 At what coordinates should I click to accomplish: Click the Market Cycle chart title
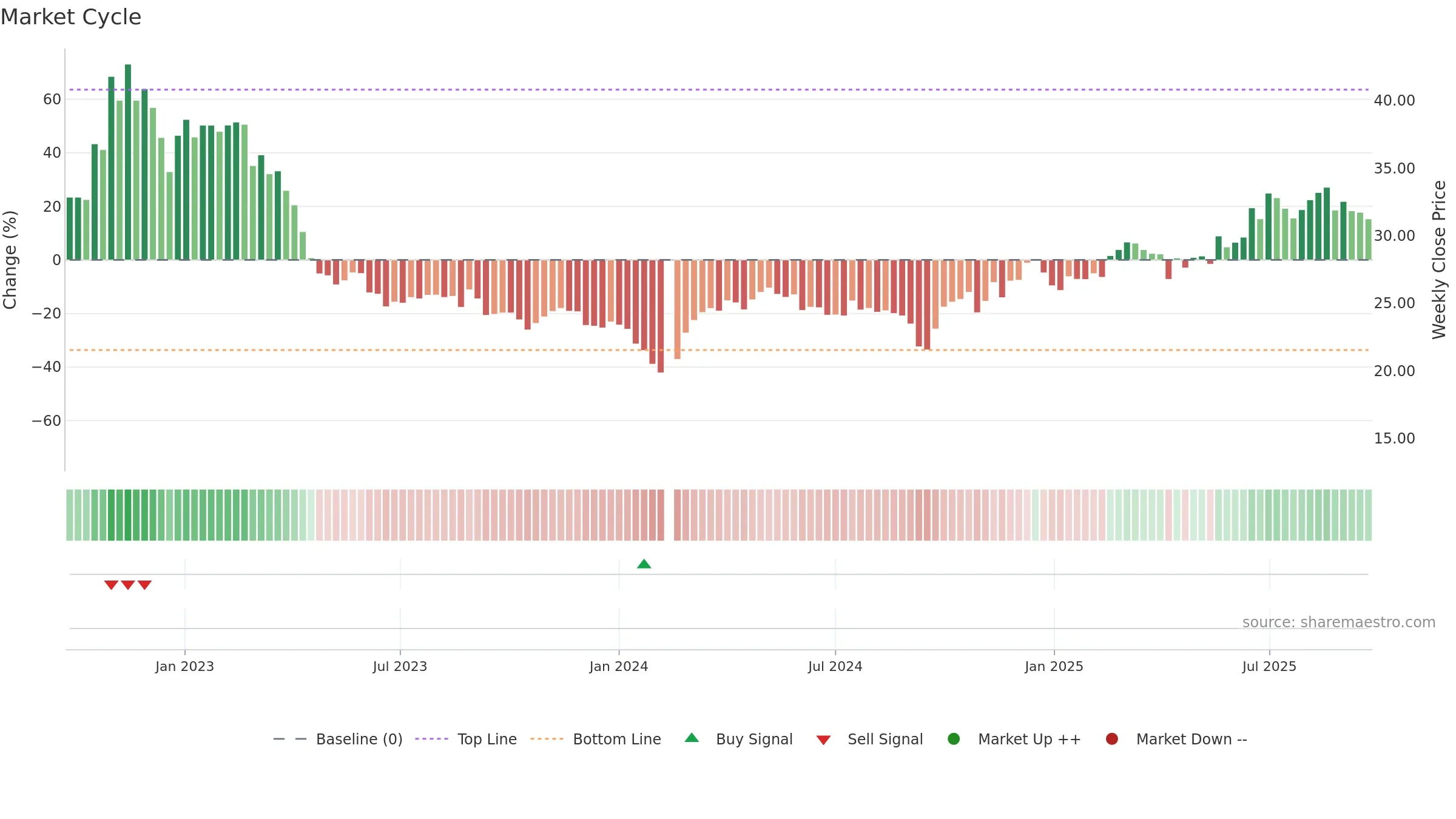(71, 17)
